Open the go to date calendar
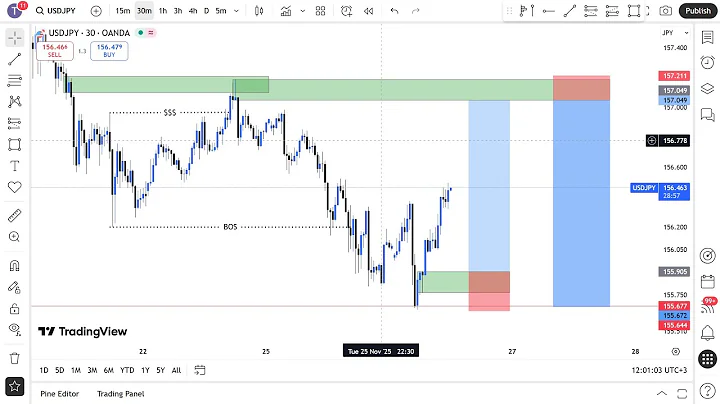This screenshot has height=404, width=720. point(199,370)
